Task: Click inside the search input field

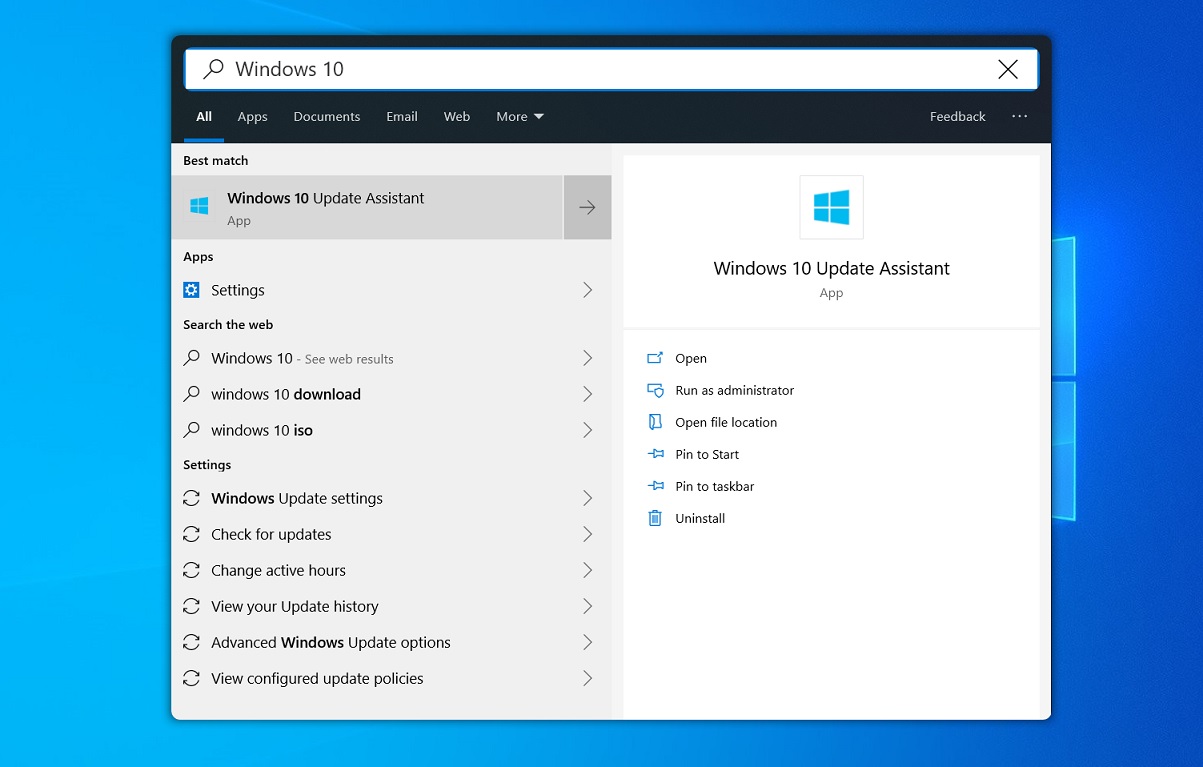Action: click(x=500, y=68)
